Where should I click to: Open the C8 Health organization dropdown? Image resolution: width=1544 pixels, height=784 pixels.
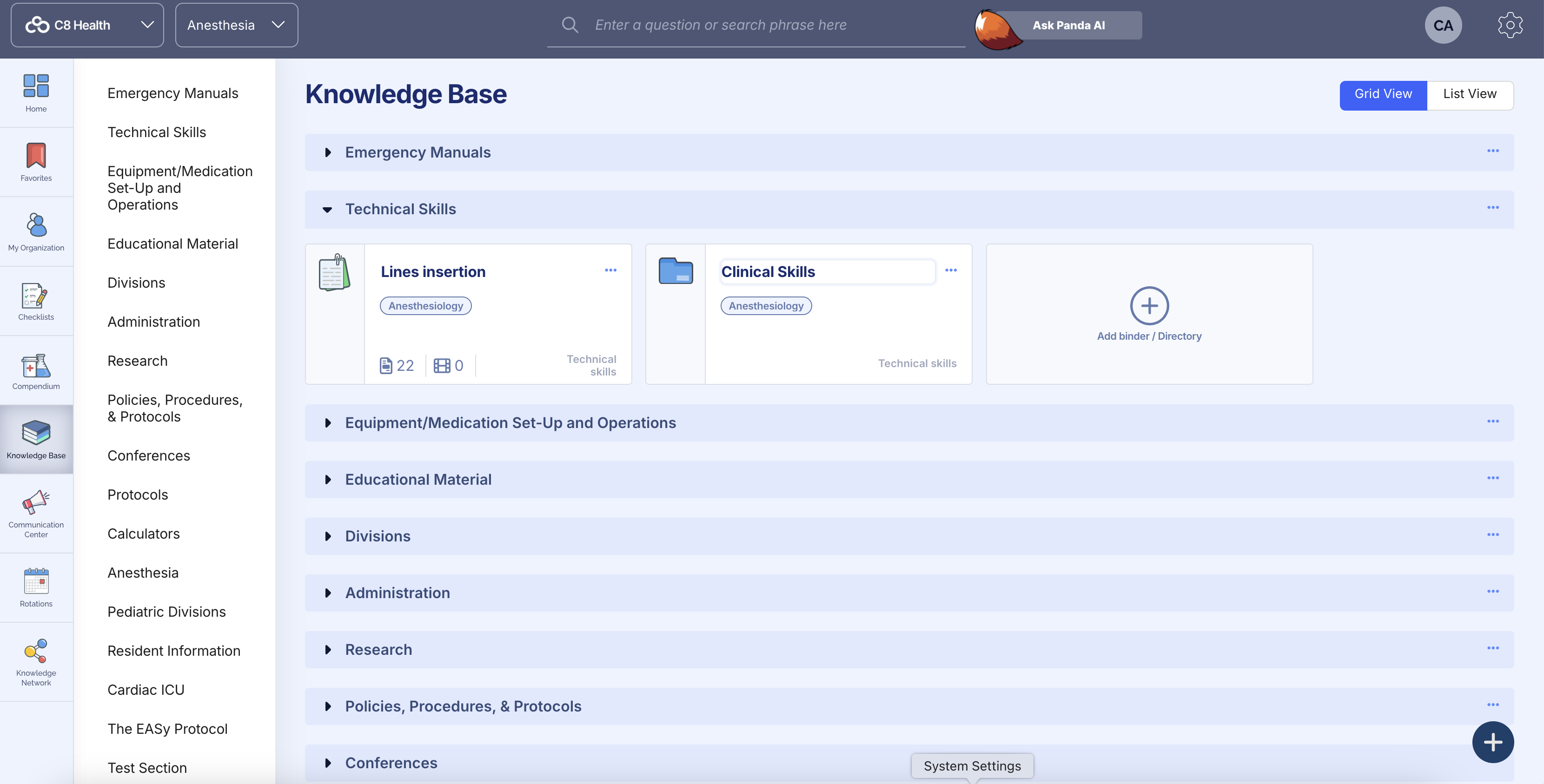[x=87, y=25]
